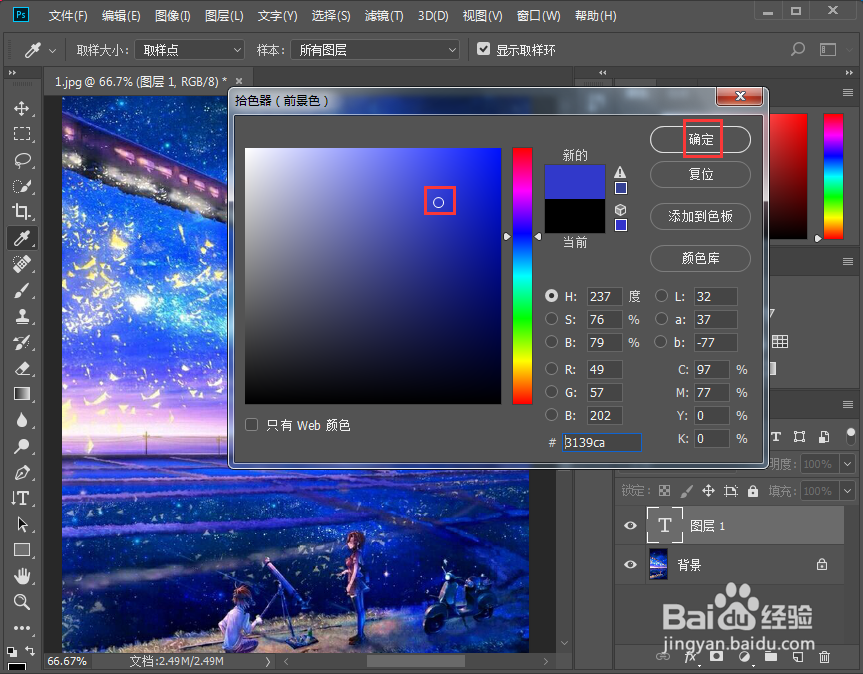863x674 pixels.
Task: Open the 编辑(E) menu
Action: (x=121, y=16)
